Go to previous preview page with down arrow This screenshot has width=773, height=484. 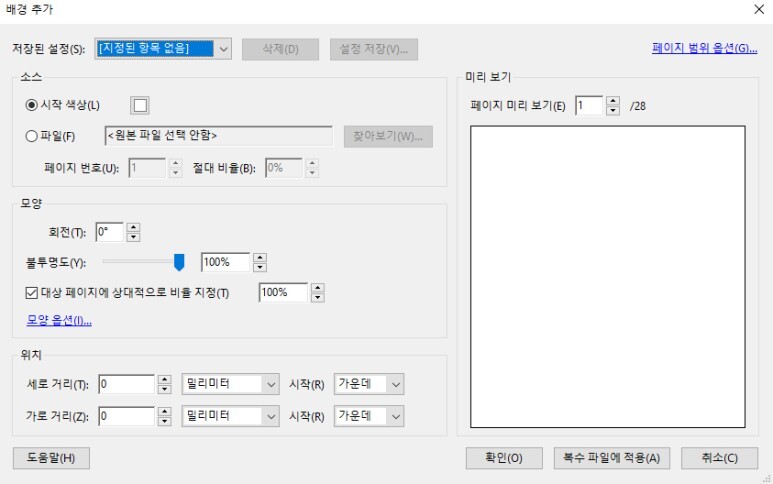click(613, 110)
